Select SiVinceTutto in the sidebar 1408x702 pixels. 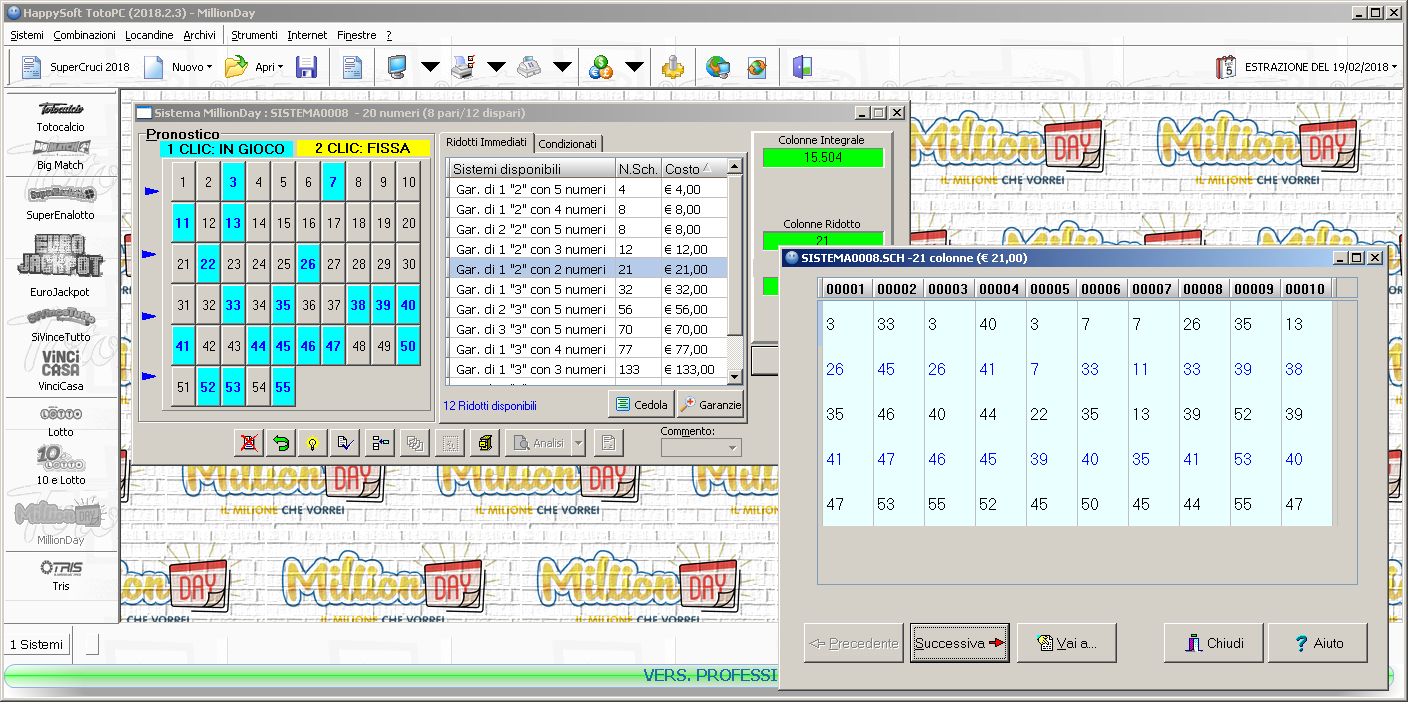(x=60, y=325)
